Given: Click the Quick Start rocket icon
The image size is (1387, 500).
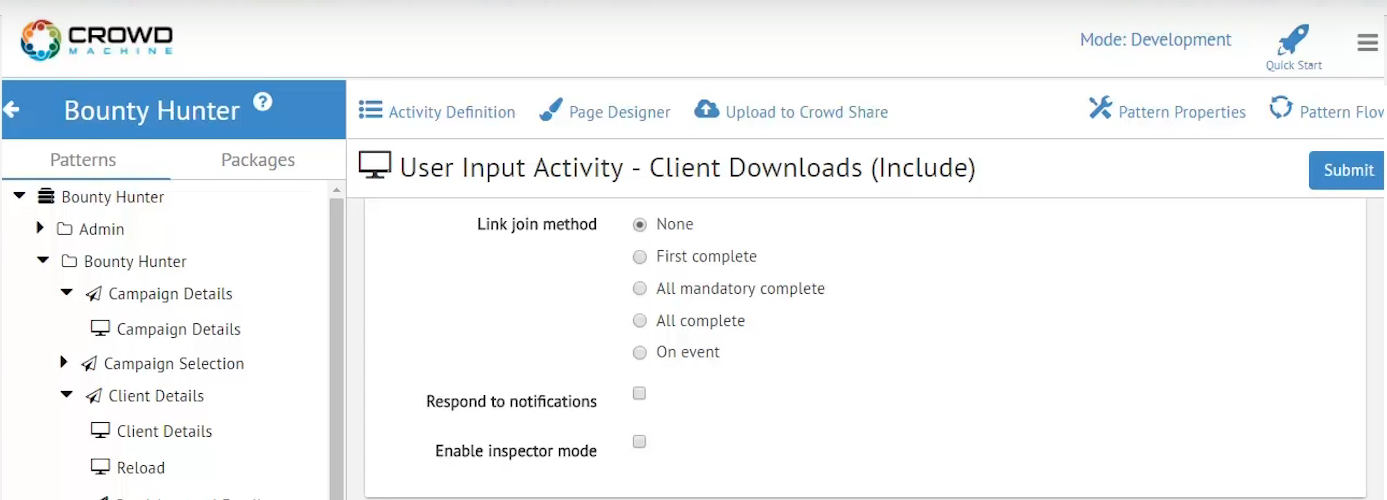Looking at the screenshot, I should (x=1293, y=42).
